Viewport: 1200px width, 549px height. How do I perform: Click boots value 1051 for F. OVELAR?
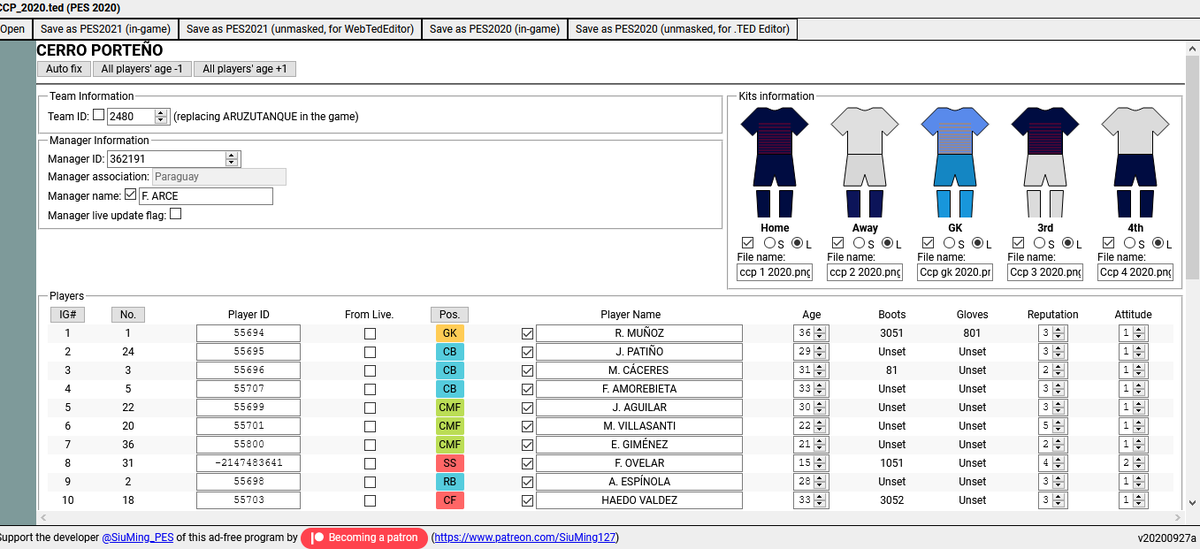[x=892, y=463]
